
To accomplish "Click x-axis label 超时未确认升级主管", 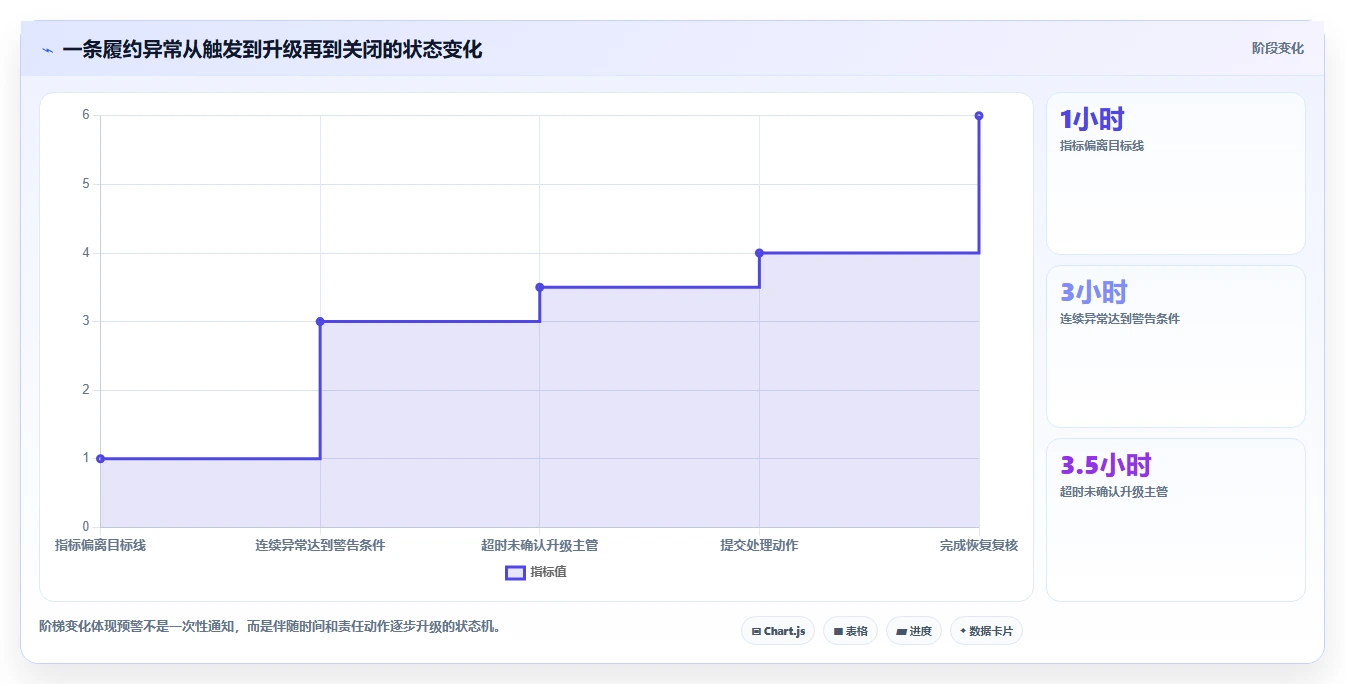I will (x=540, y=545).
